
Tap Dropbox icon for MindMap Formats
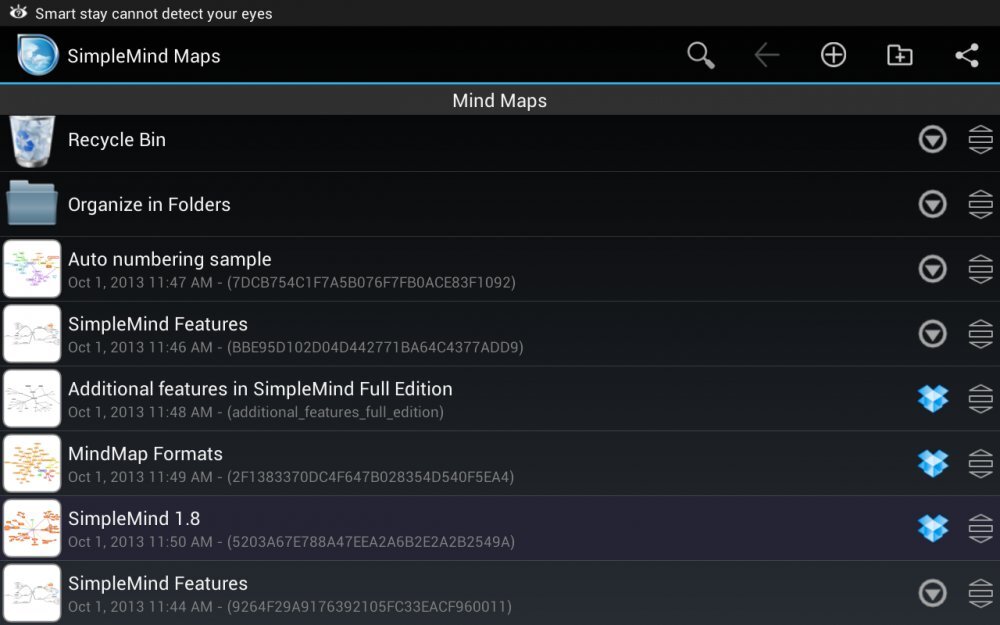[x=933, y=463]
